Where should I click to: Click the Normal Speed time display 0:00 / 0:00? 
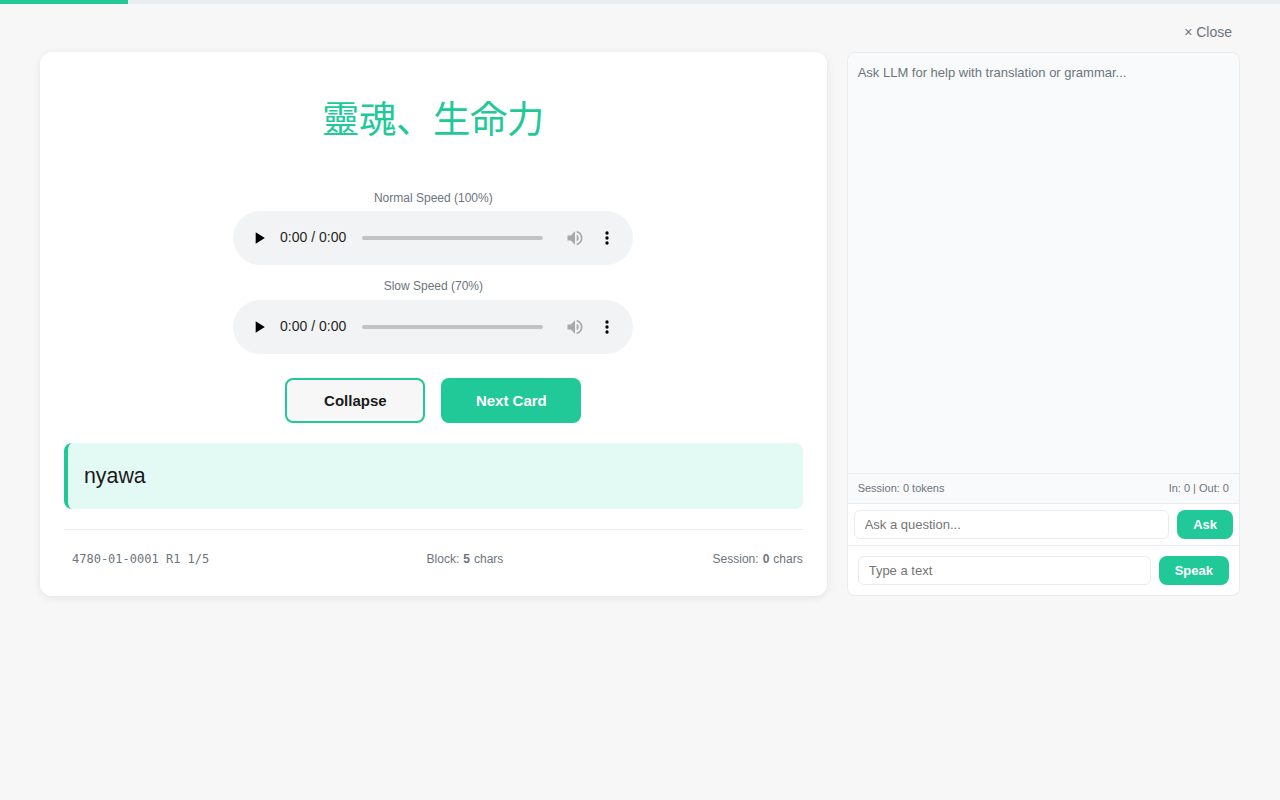click(x=313, y=238)
